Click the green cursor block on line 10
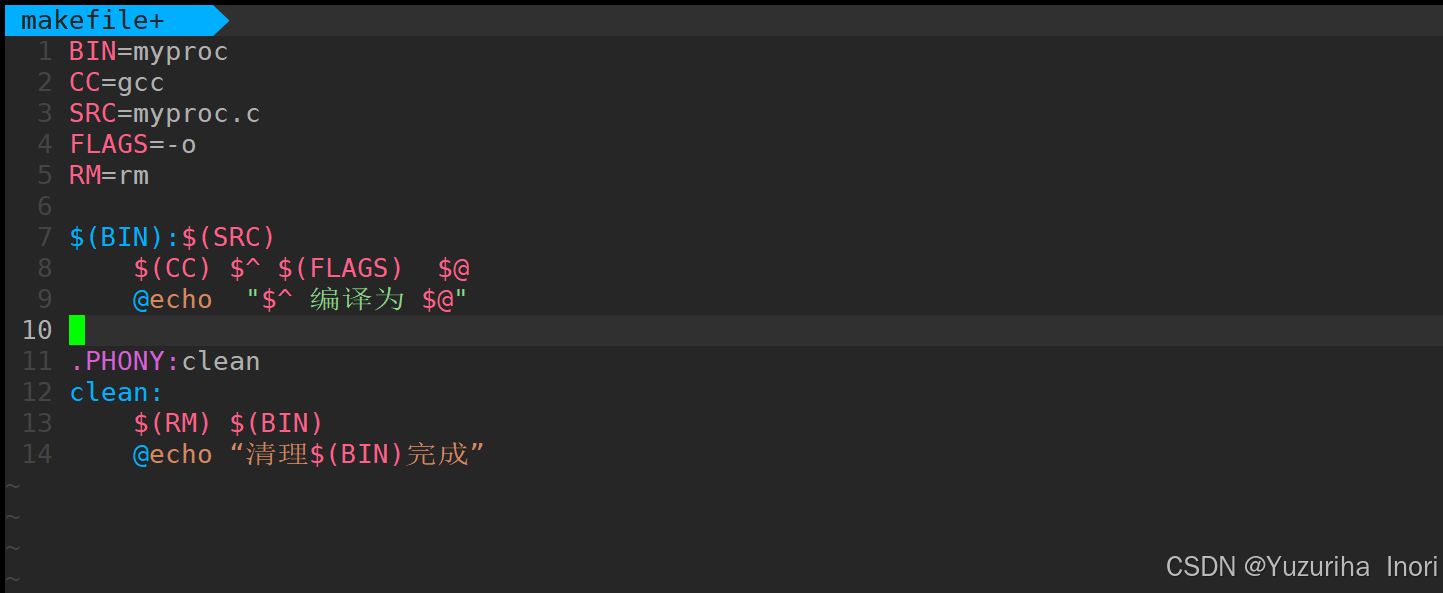The height and width of the screenshot is (593, 1443). point(77,330)
